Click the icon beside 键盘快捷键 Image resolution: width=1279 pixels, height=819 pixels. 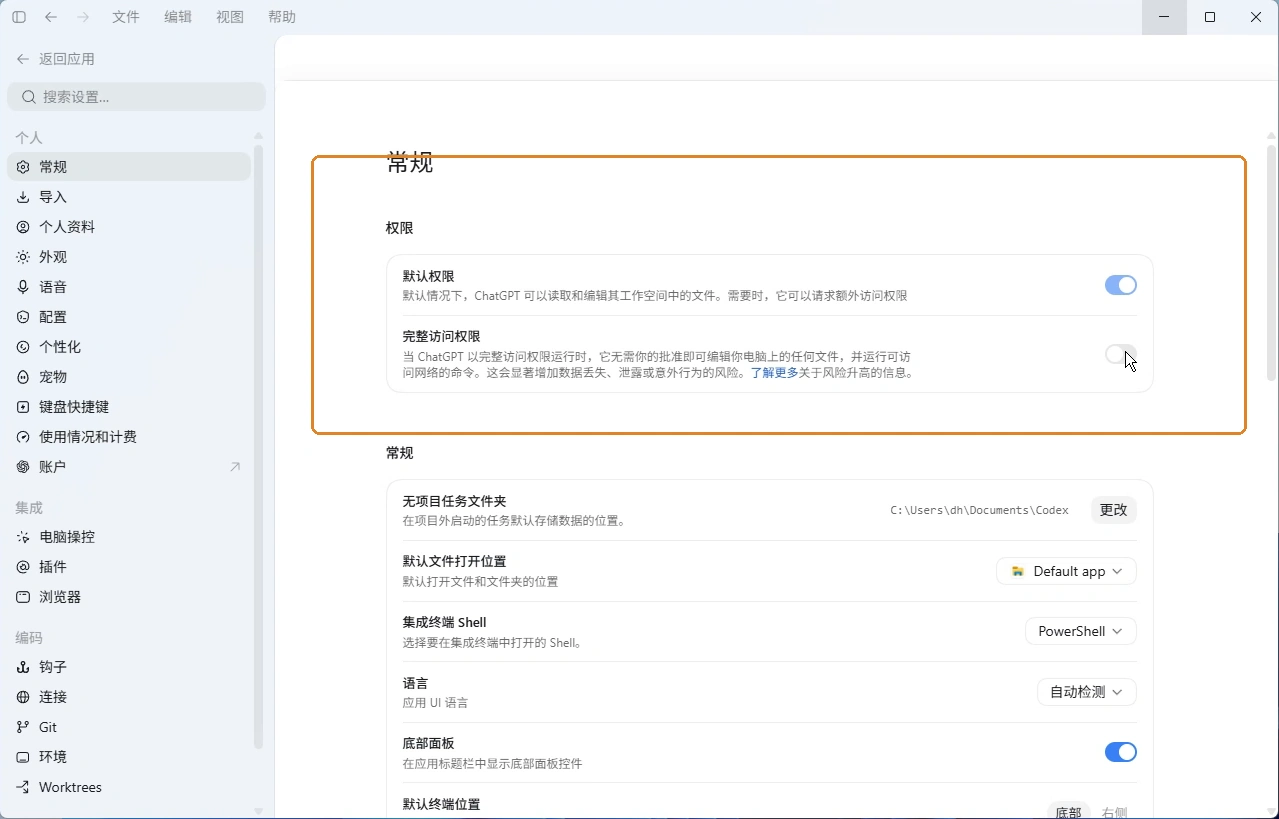point(23,407)
